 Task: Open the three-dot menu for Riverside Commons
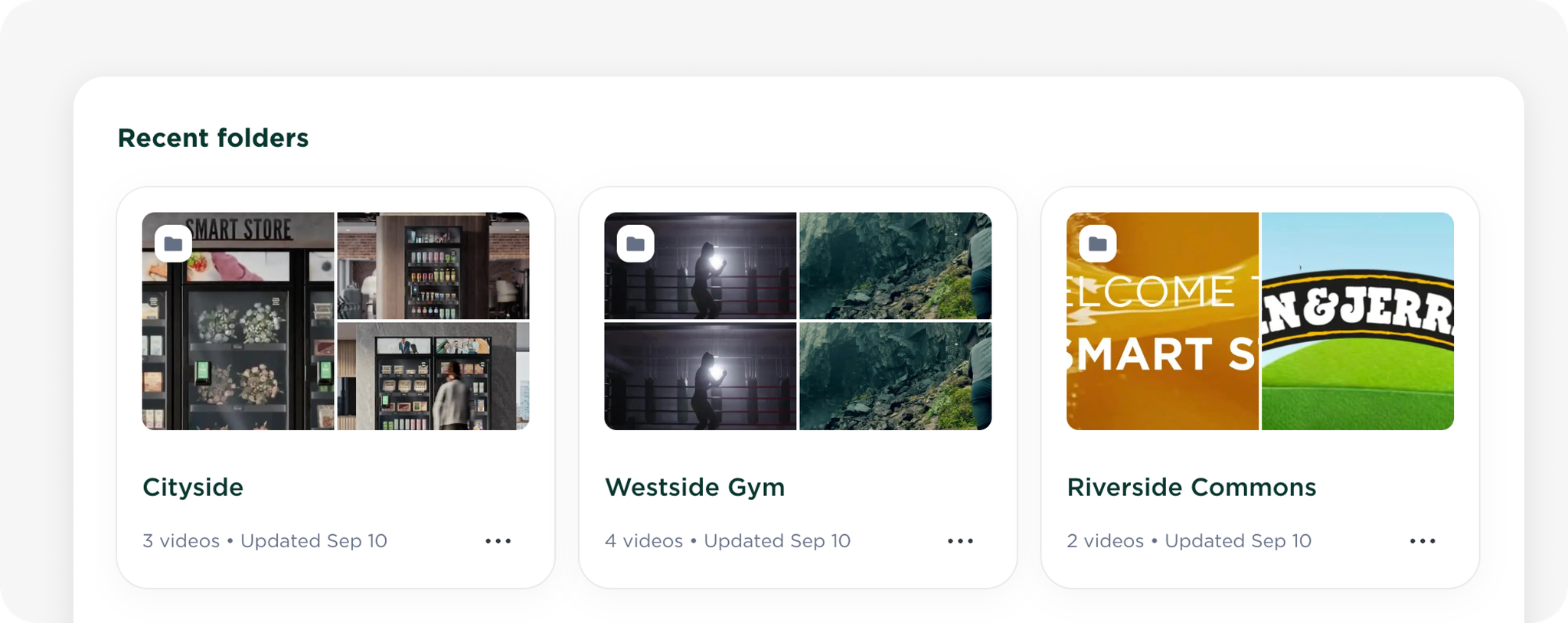pos(1423,541)
